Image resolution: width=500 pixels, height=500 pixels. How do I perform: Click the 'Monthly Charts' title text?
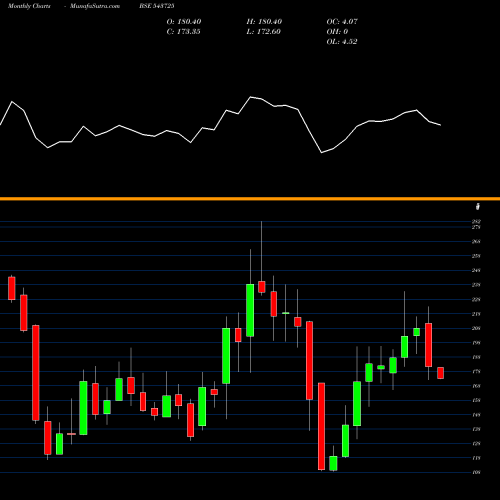[29, 6]
